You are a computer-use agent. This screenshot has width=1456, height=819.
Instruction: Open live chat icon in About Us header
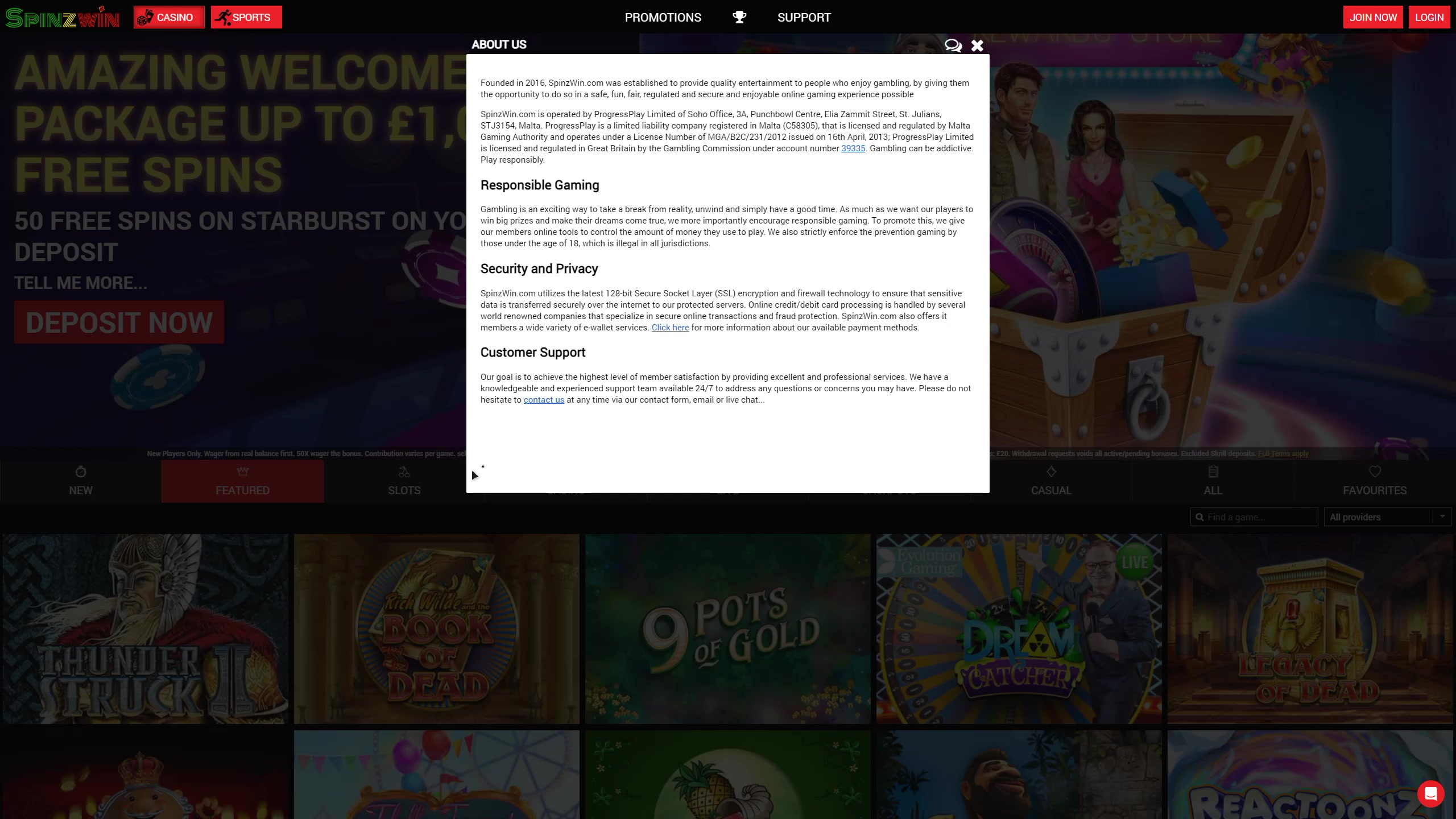tap(953, 45)
